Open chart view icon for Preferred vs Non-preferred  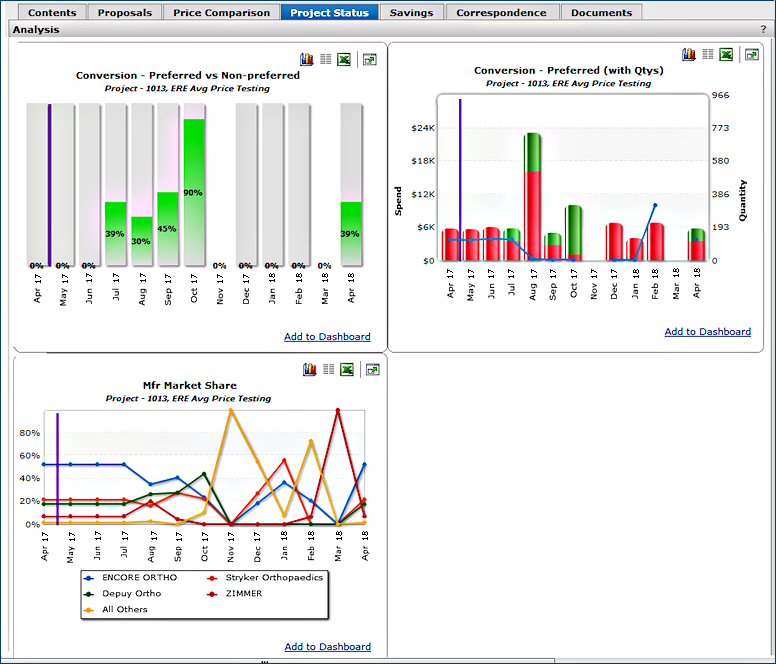tap(308, 60)
